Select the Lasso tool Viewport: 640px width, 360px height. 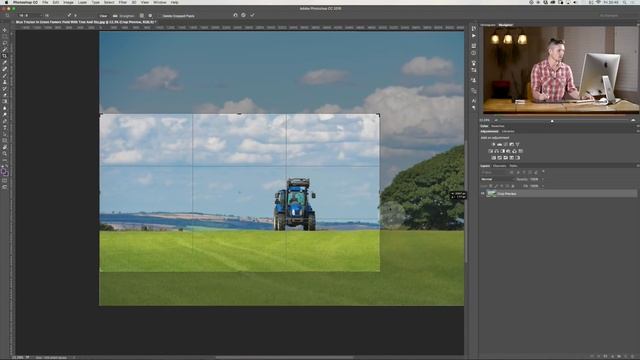point(5,42)
